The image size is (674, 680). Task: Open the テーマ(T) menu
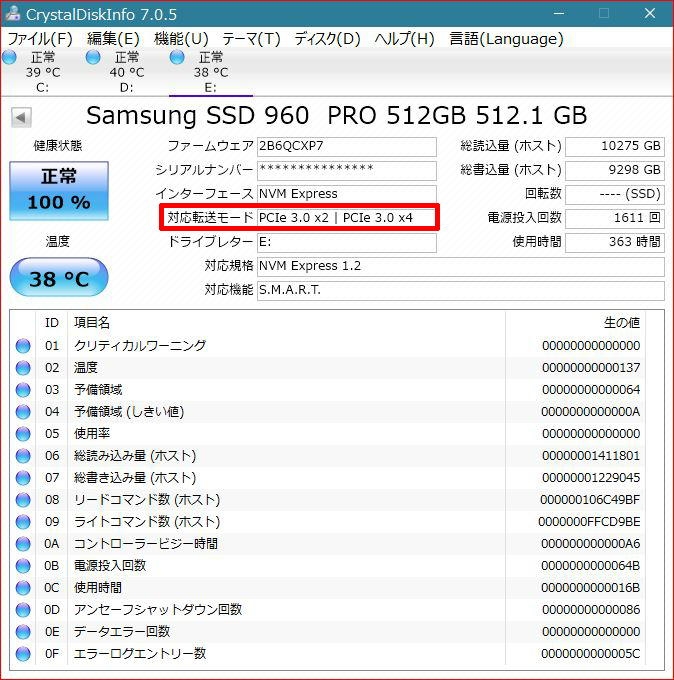pos(251,39)
